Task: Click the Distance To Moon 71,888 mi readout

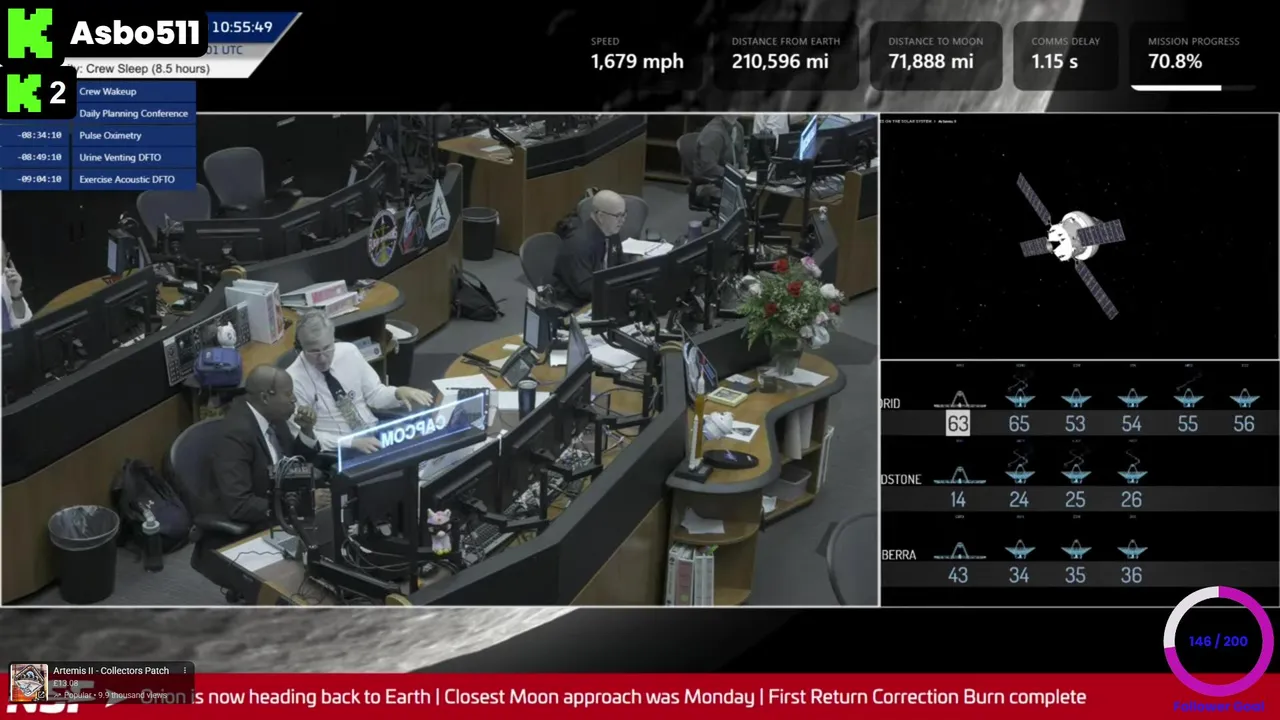Action: point(935,54)
